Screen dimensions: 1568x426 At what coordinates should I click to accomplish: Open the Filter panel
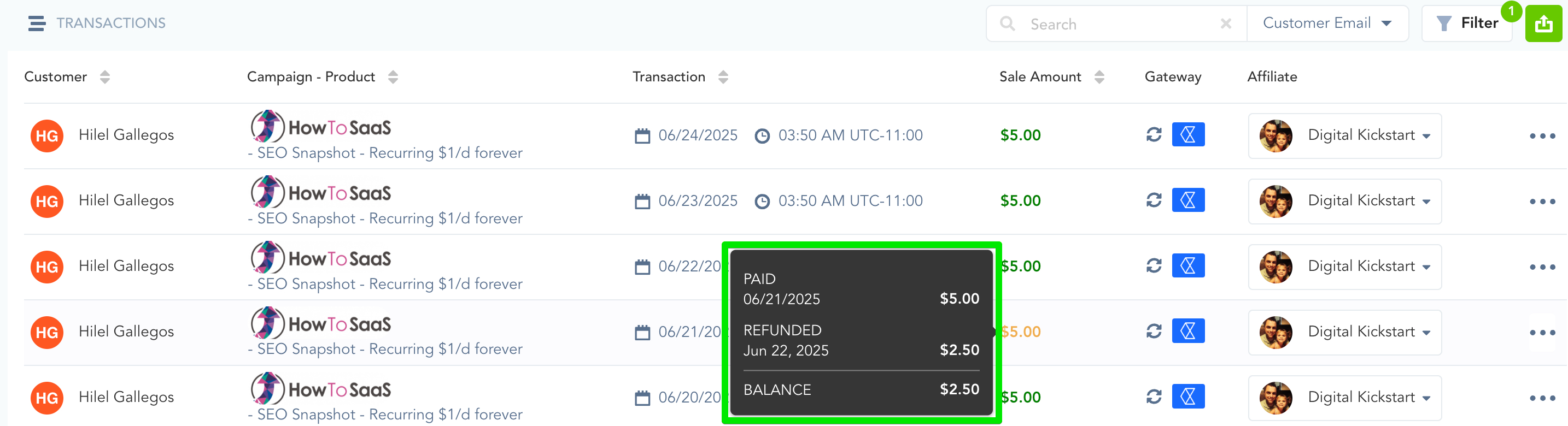pyautogui.click(x=1467, y=23)
